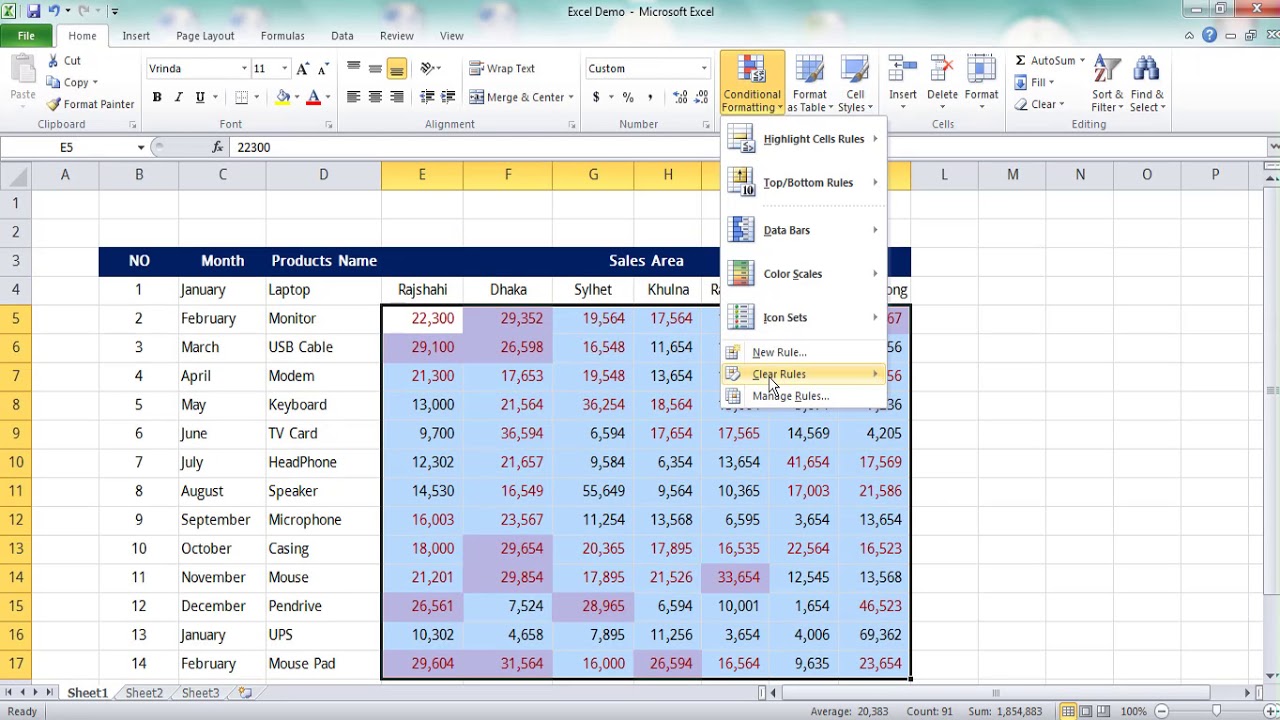1280x720 pixels.
Task: Click the Cut scissors icon
Action: coord(53,61)
